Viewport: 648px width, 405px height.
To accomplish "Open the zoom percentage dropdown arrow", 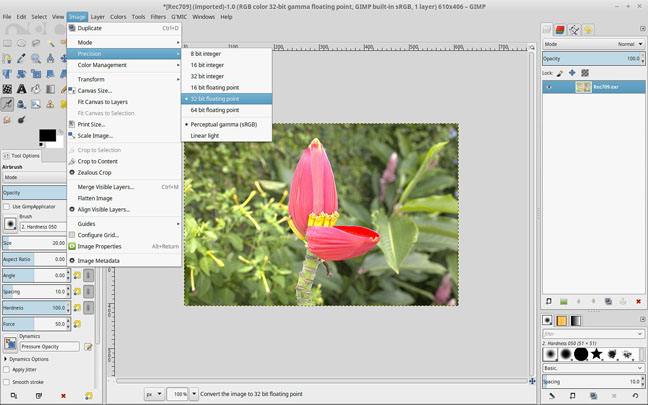I will (x=193, y=394).
